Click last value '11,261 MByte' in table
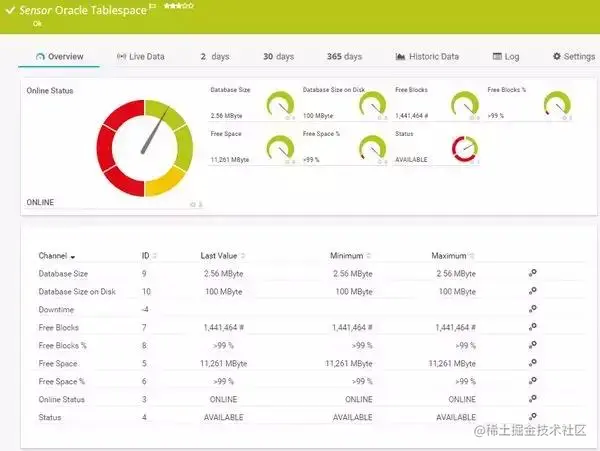Image resolution: width=600 pixels, height=451 pixels. pos(223,363)
